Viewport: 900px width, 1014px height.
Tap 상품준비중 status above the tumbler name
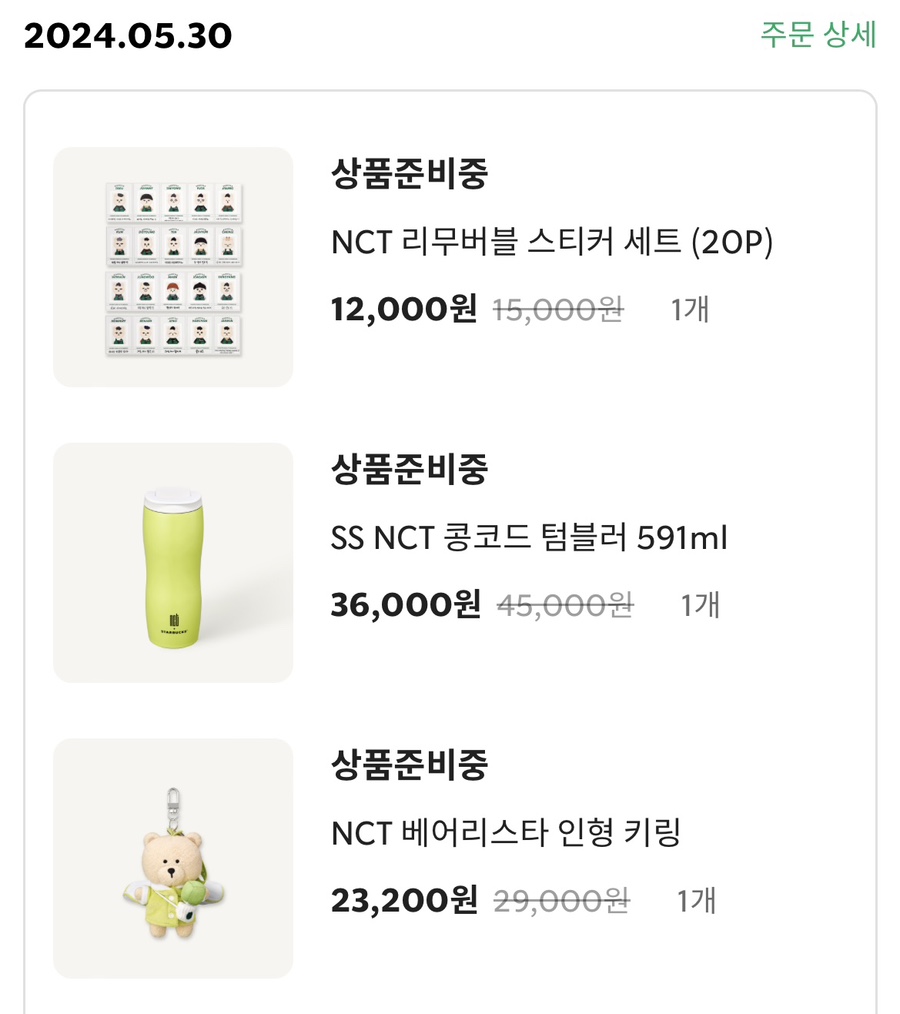(x=409, y=469)
